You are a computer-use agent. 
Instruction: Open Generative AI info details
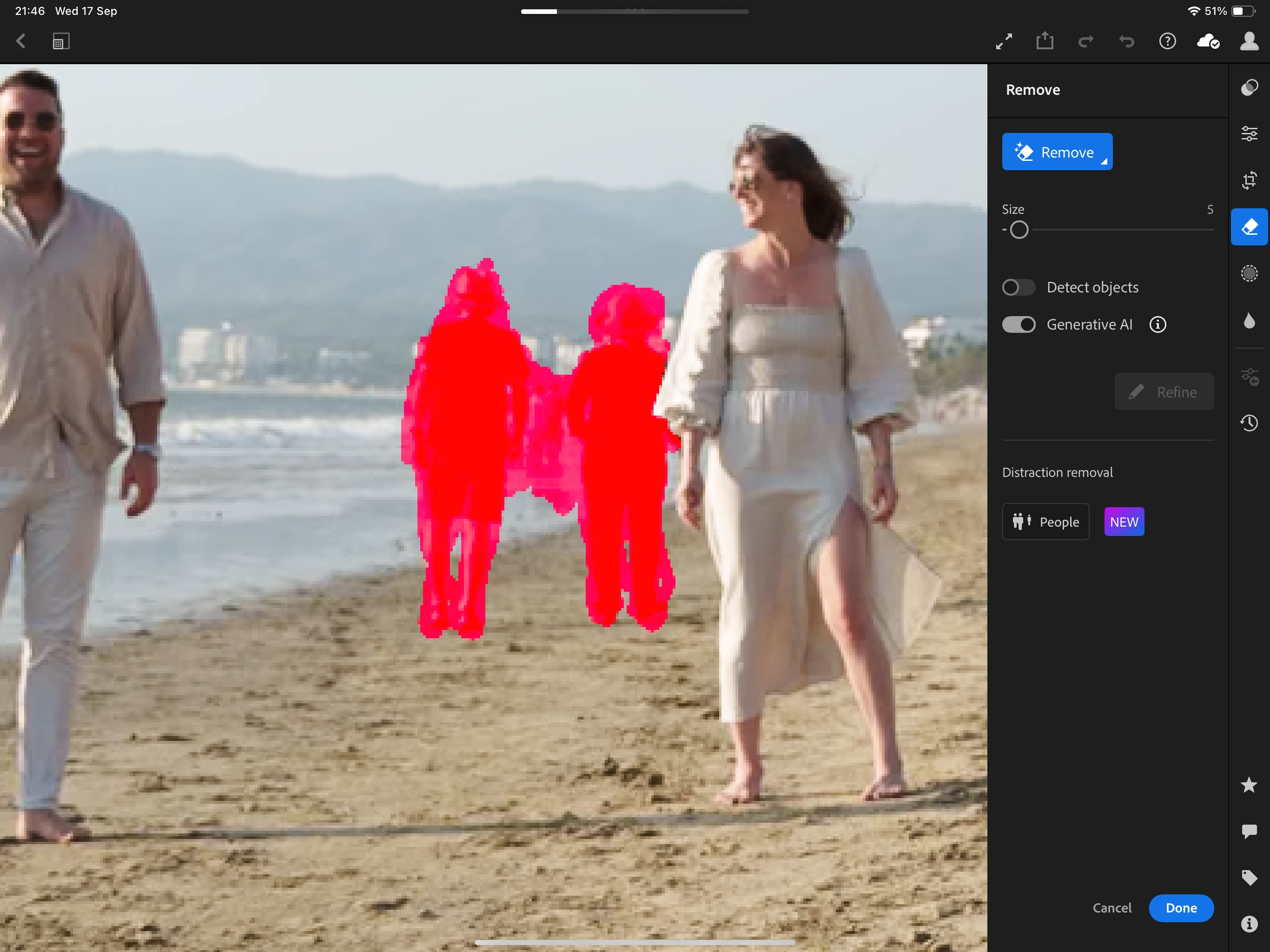point(1158,324)
